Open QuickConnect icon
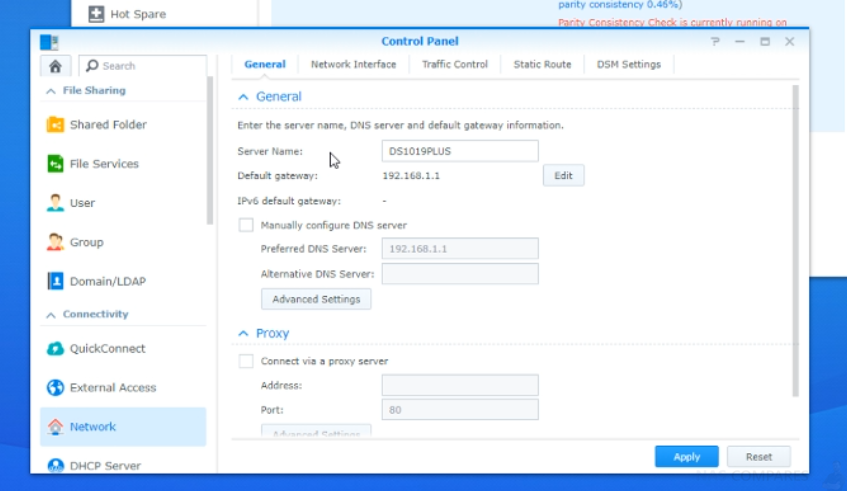This screenshot has height=491, width=847. pos(55,348)
